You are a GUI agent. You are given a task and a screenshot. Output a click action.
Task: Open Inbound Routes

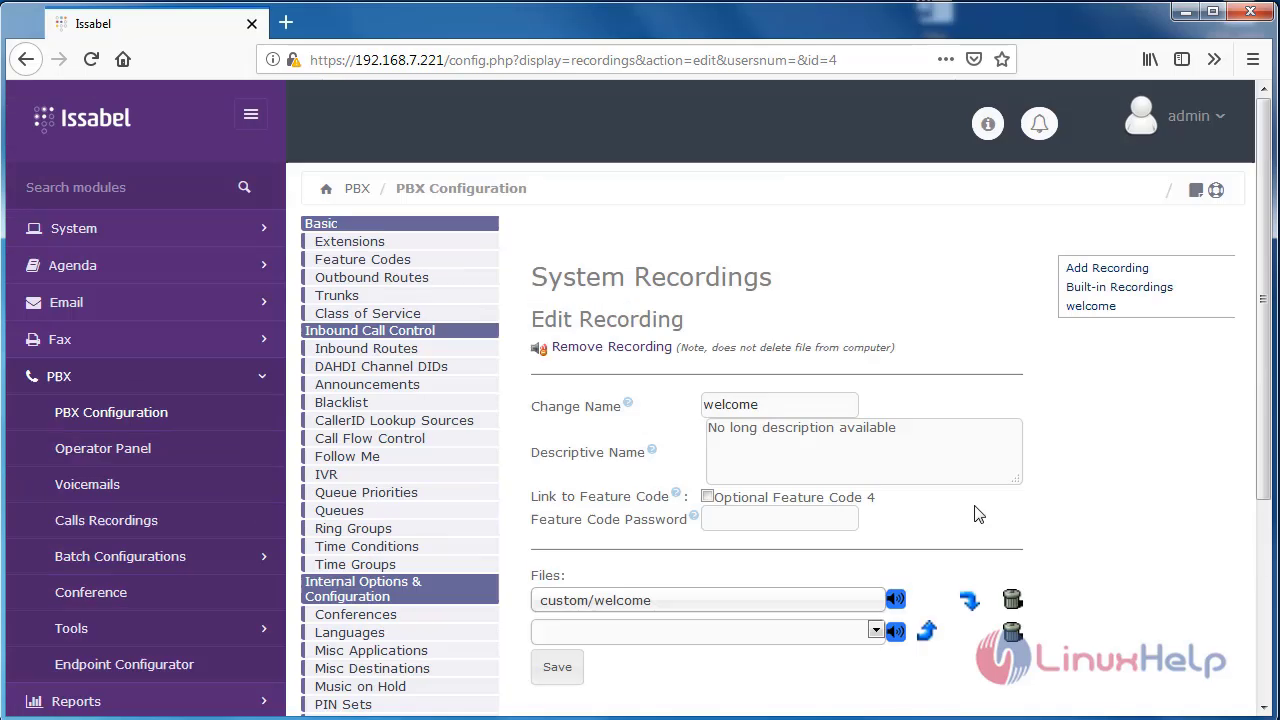click(366, 348)
